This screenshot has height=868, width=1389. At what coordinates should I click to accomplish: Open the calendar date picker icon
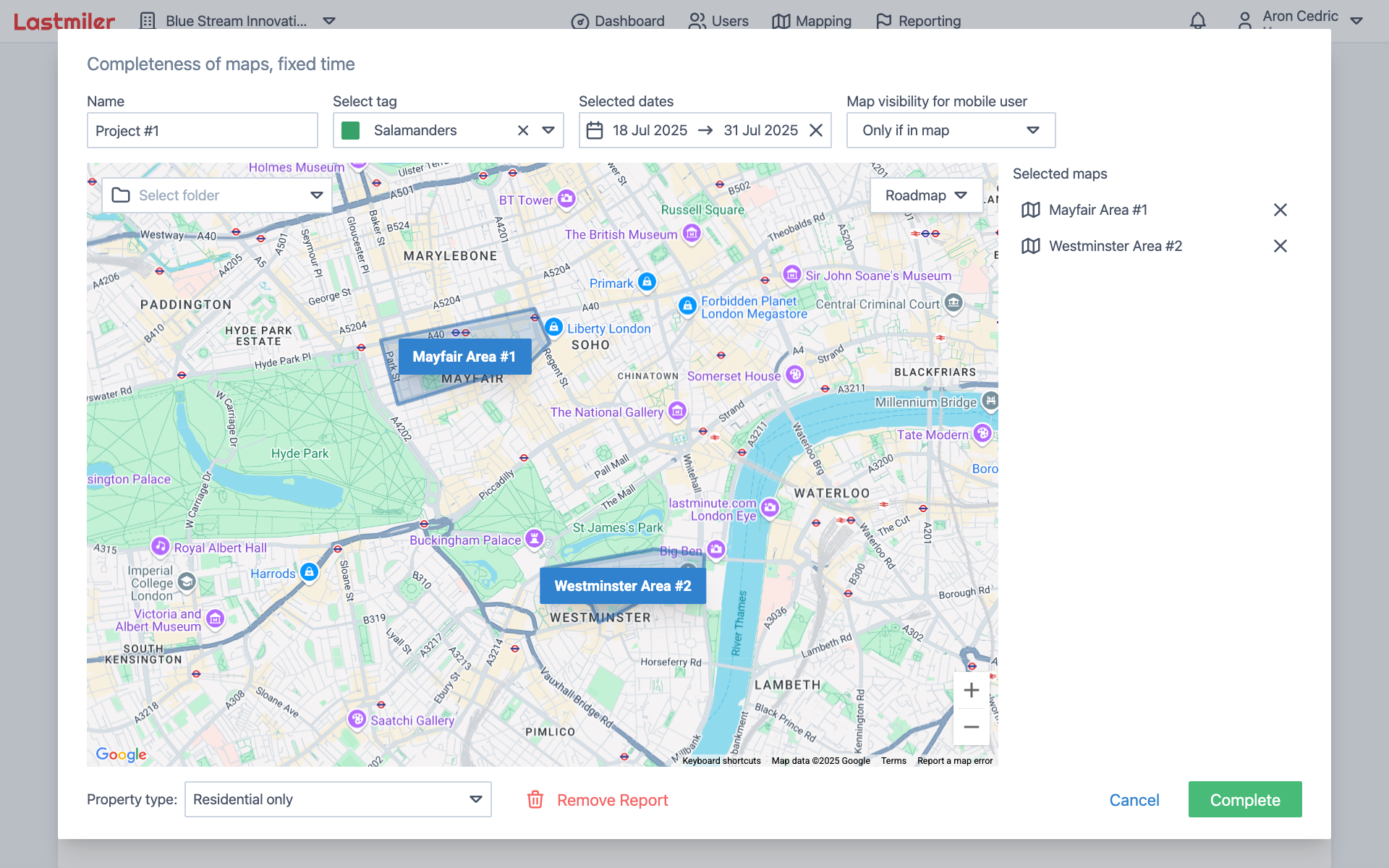595,130
